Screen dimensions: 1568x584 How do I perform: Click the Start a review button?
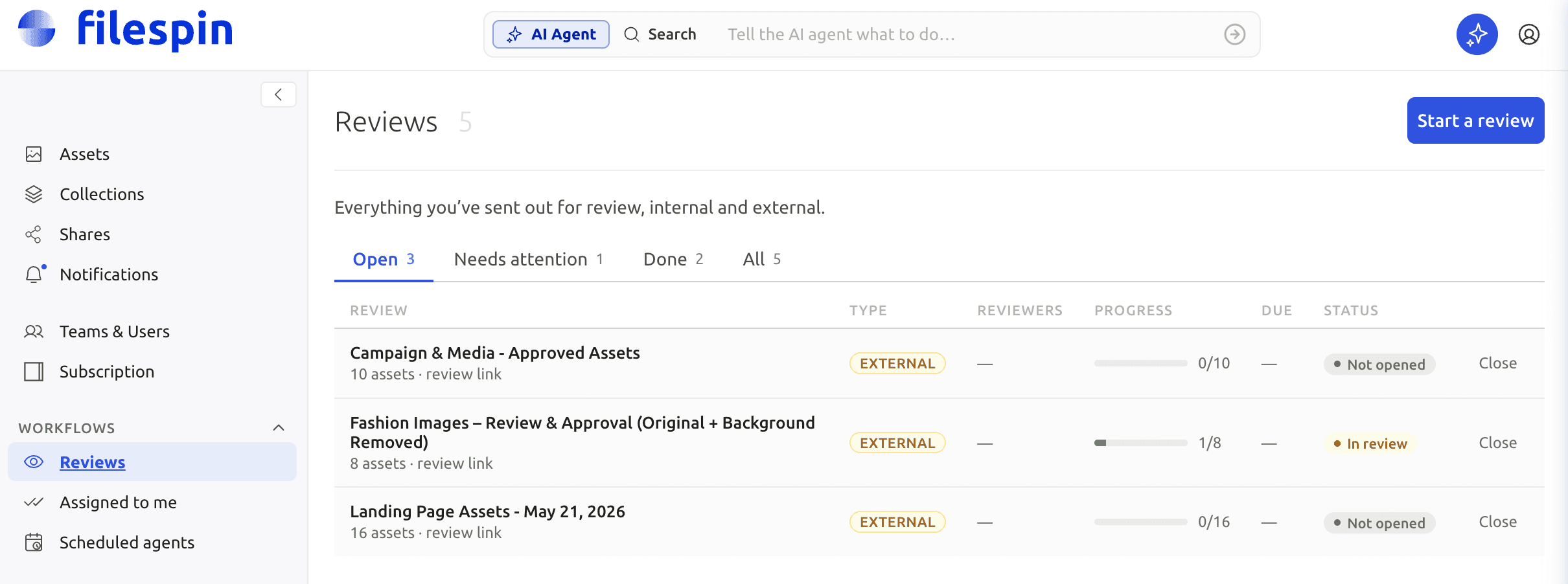[x=1475, y=120]
